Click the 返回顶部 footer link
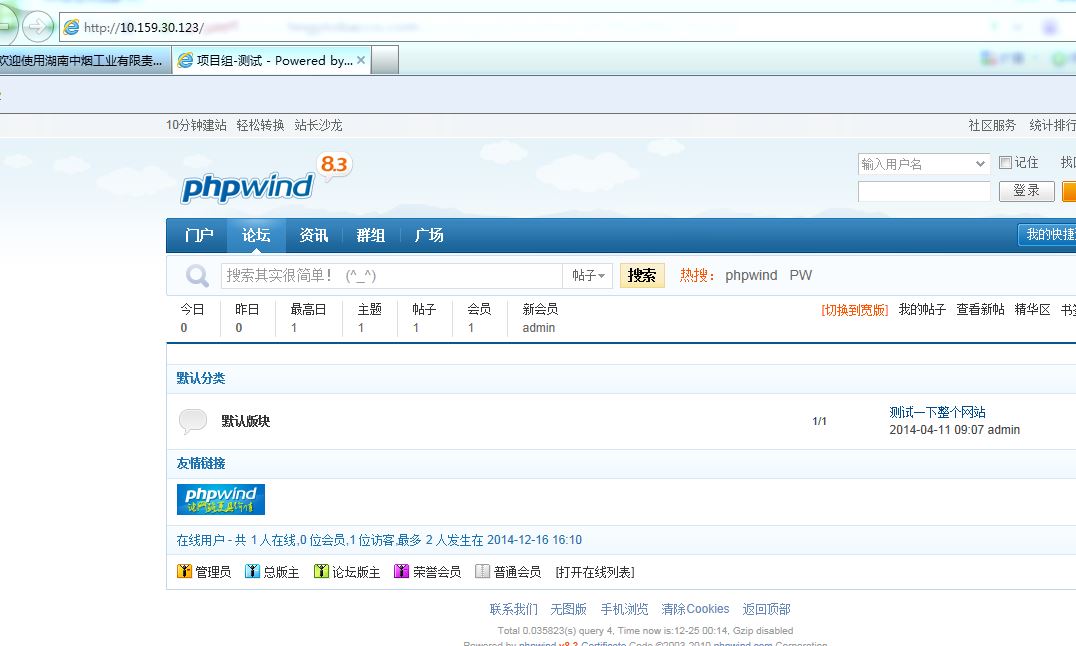The width and height of the screenshot is (1076, 646). (x=767, y=609)
